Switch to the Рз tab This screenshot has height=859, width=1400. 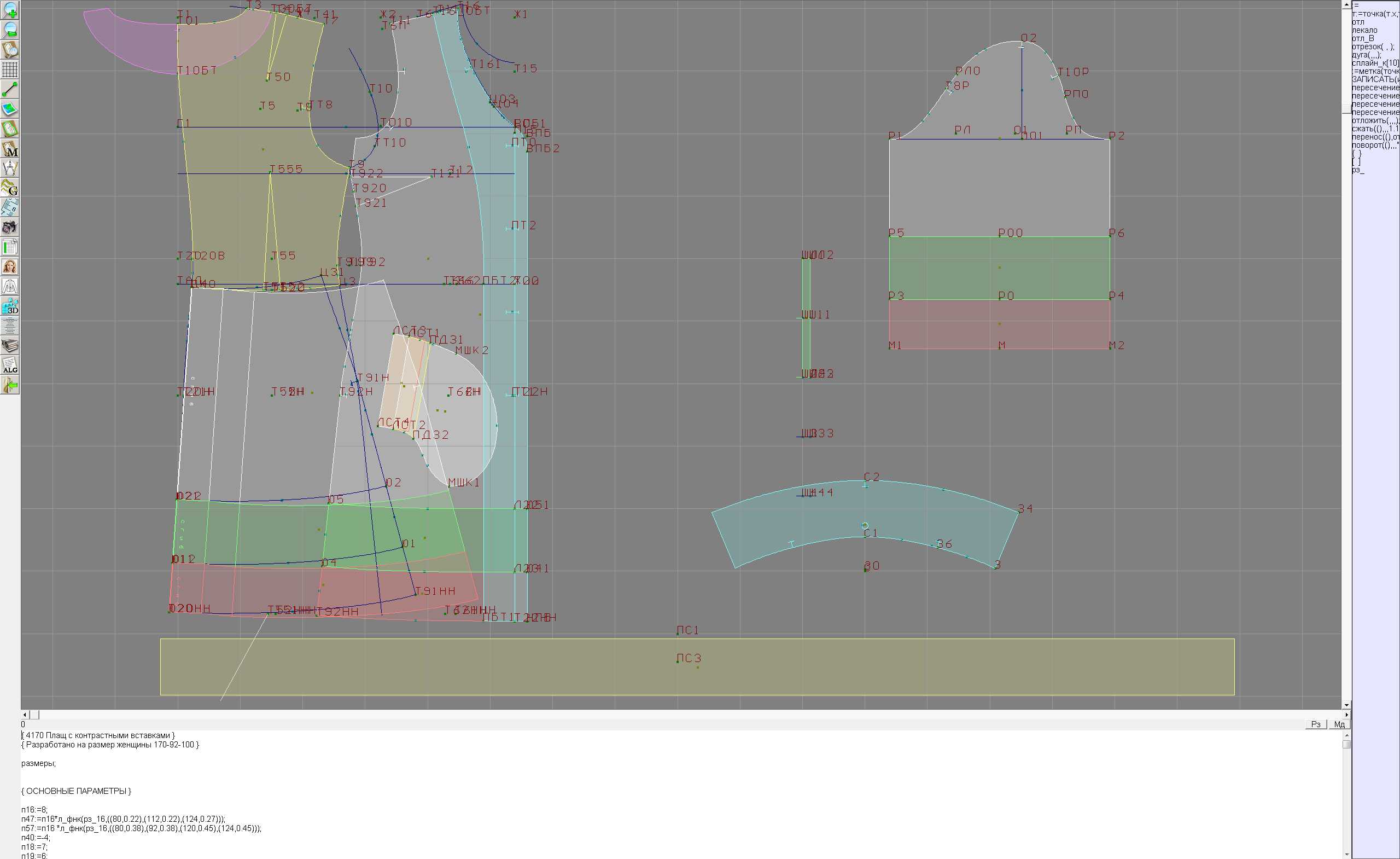tap(1316, 724)
